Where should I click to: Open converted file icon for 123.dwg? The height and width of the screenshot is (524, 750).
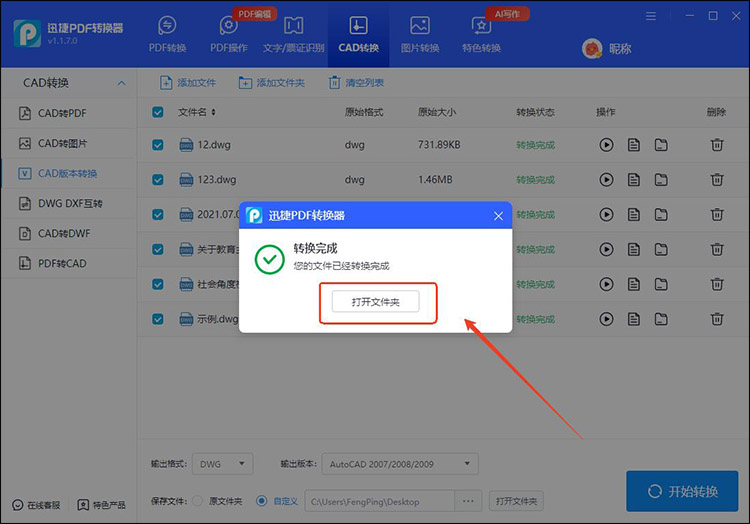634,180
